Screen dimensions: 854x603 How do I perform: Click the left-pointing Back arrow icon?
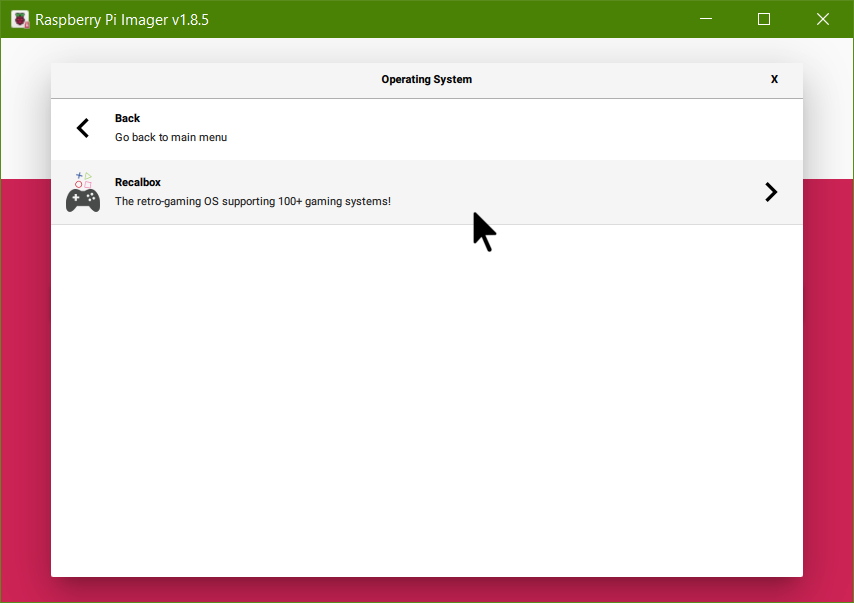pyautogui.click(x=83, y=128)
